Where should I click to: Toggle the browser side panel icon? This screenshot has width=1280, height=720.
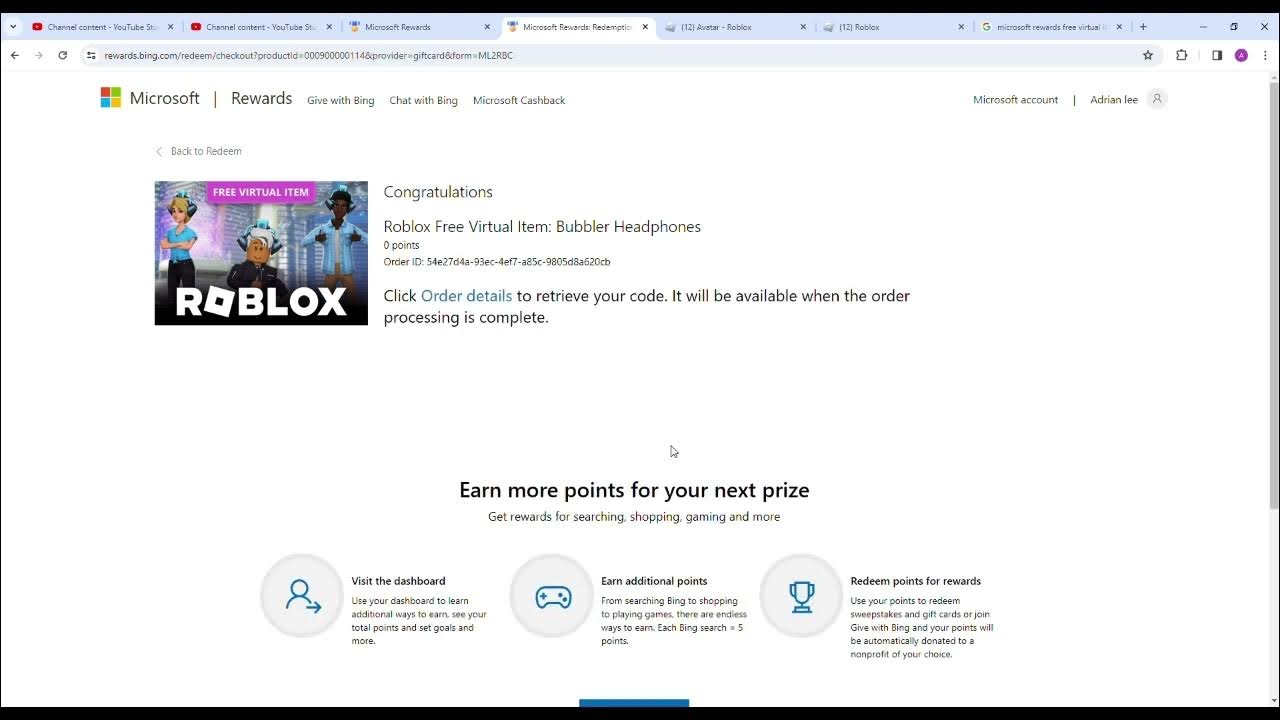[1217, 55]
